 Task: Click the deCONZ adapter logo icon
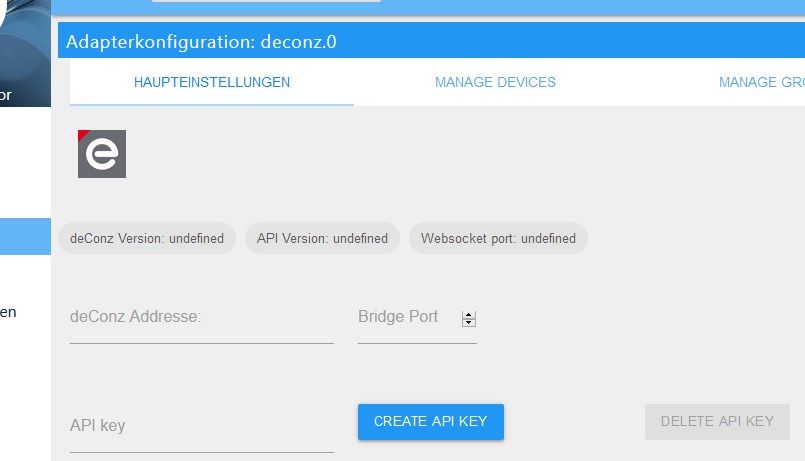[x=102, y=154]
